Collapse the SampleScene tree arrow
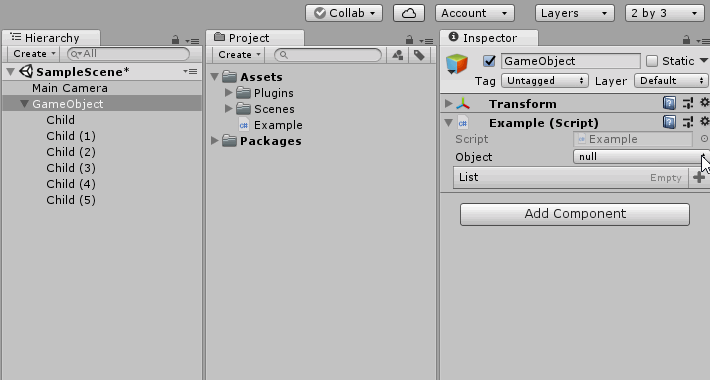 pos(11,72)
